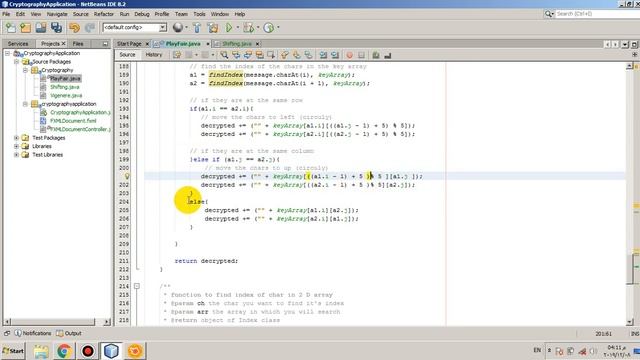The width and height of the screenshot is (640, 360).
Task: Click the Find Previous Occurrence icon
Action: click(x=236, y=55)
